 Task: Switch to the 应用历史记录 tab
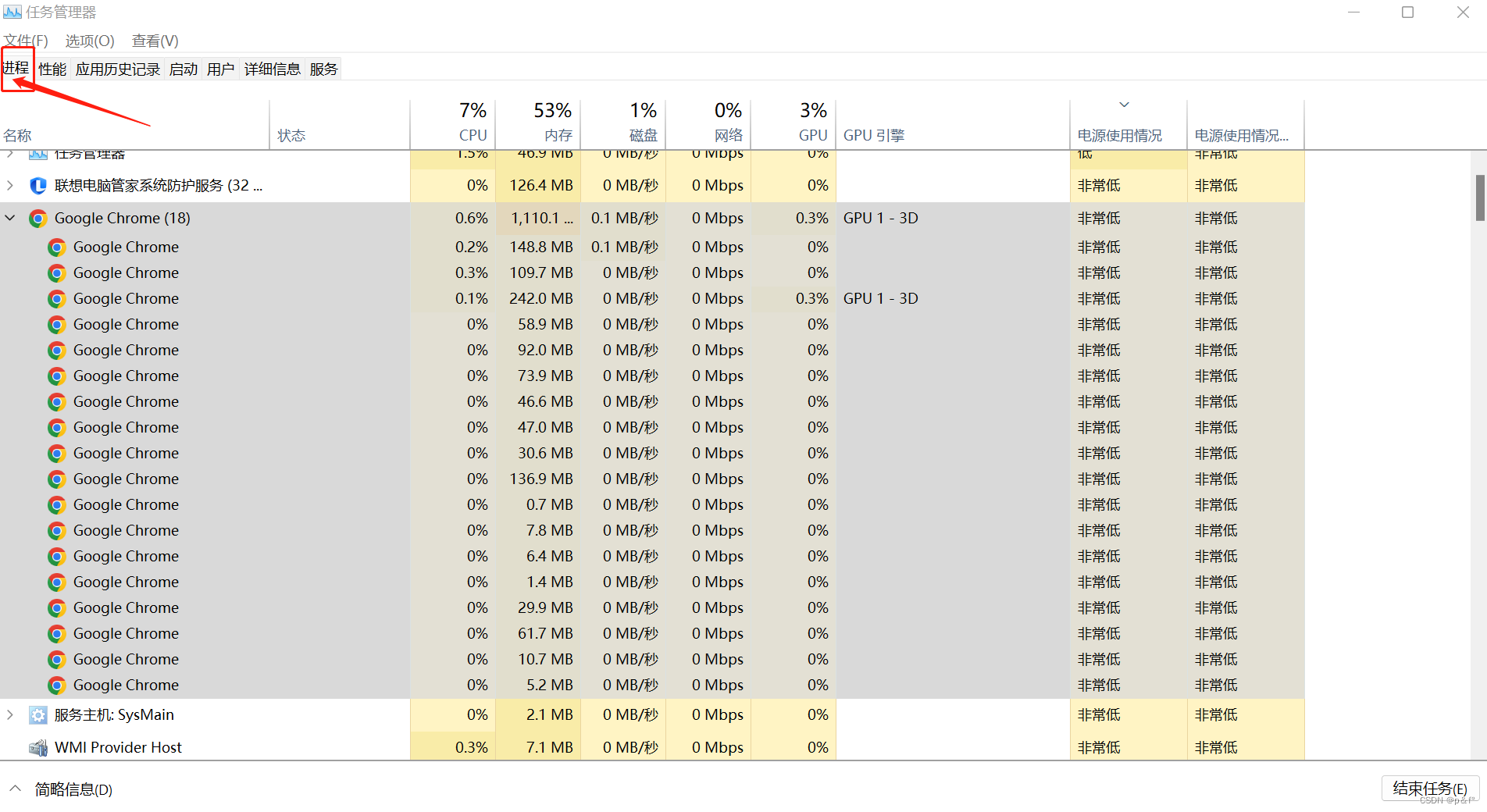click(x=117, y=69)
